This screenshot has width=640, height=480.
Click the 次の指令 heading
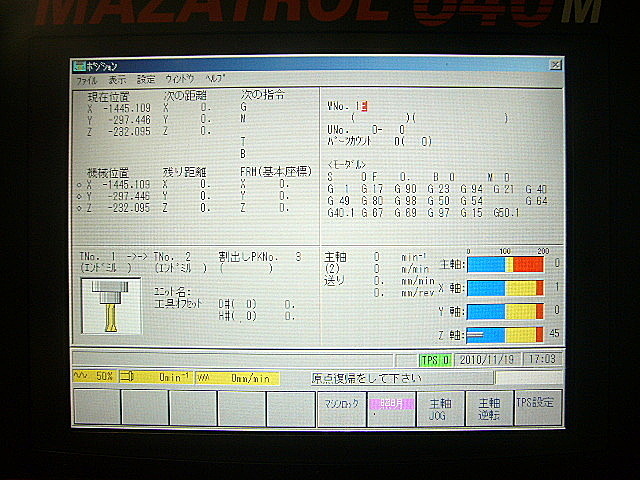(x=262, y=95)
